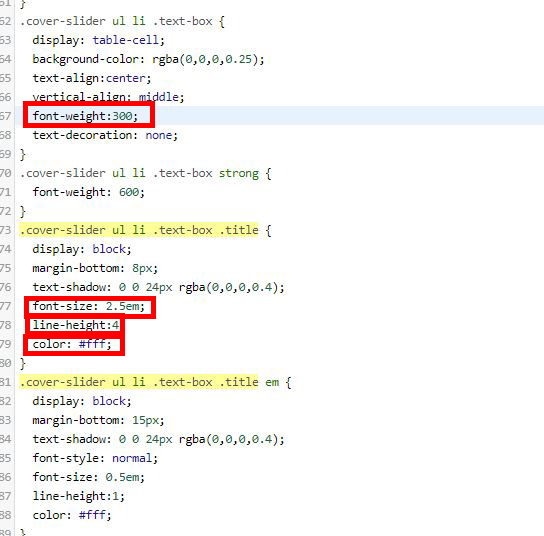Click the 'font-style' property name
This screenshot has height=536, width=544.
[66, 458]
